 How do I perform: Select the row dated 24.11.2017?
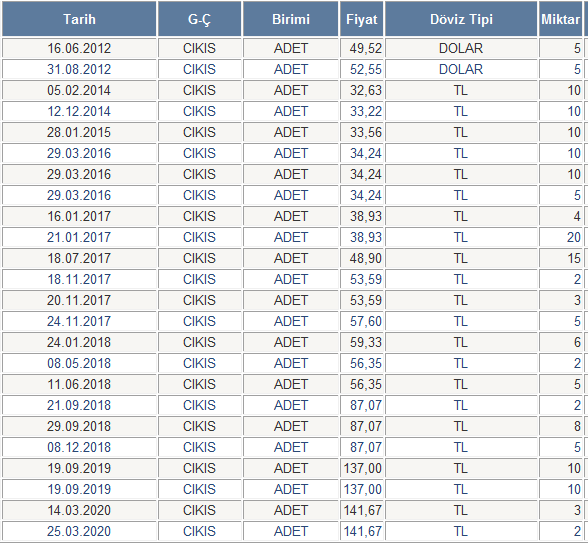coord(292,321)
